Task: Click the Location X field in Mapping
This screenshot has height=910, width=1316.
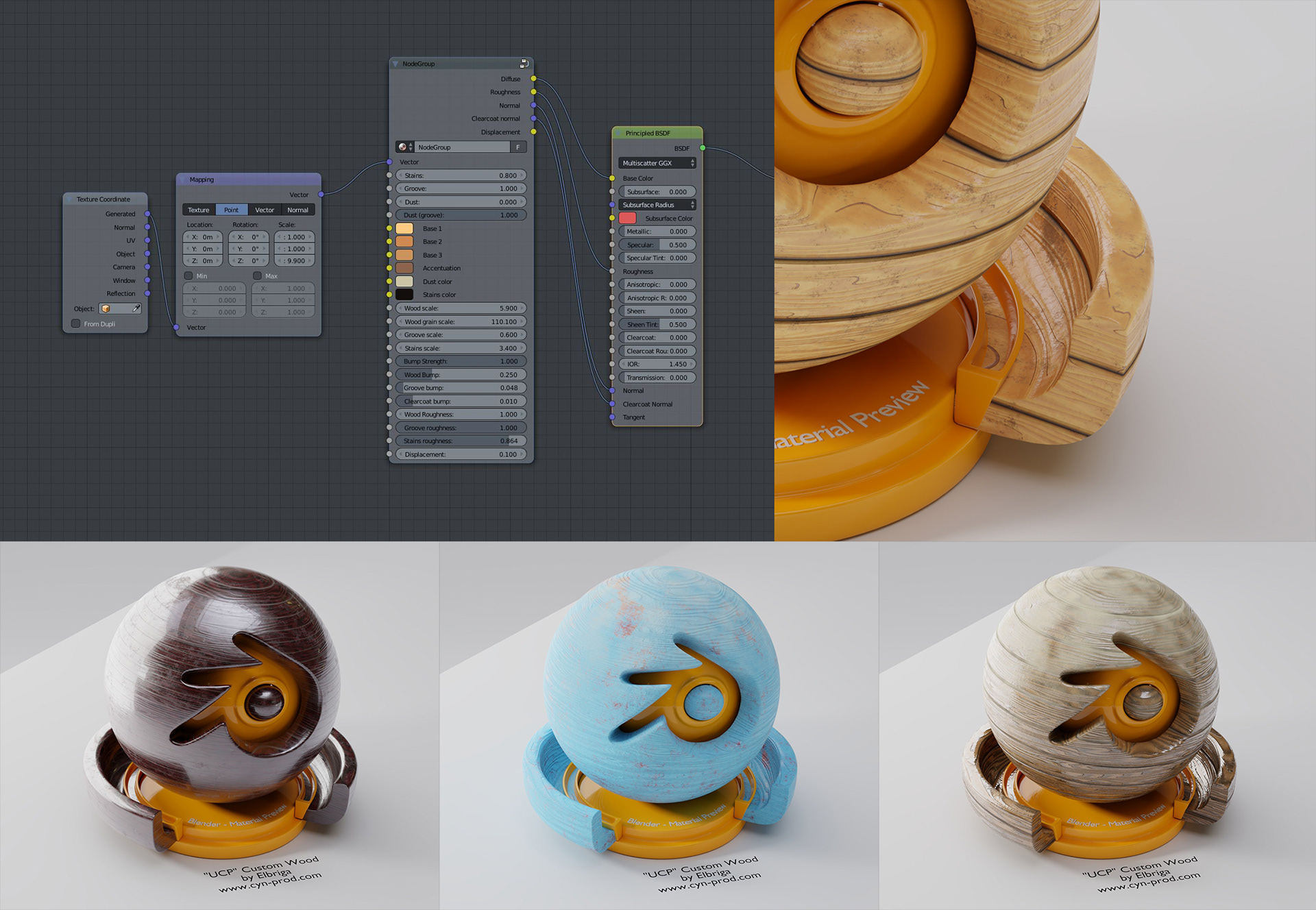Action: coord(202,237)
